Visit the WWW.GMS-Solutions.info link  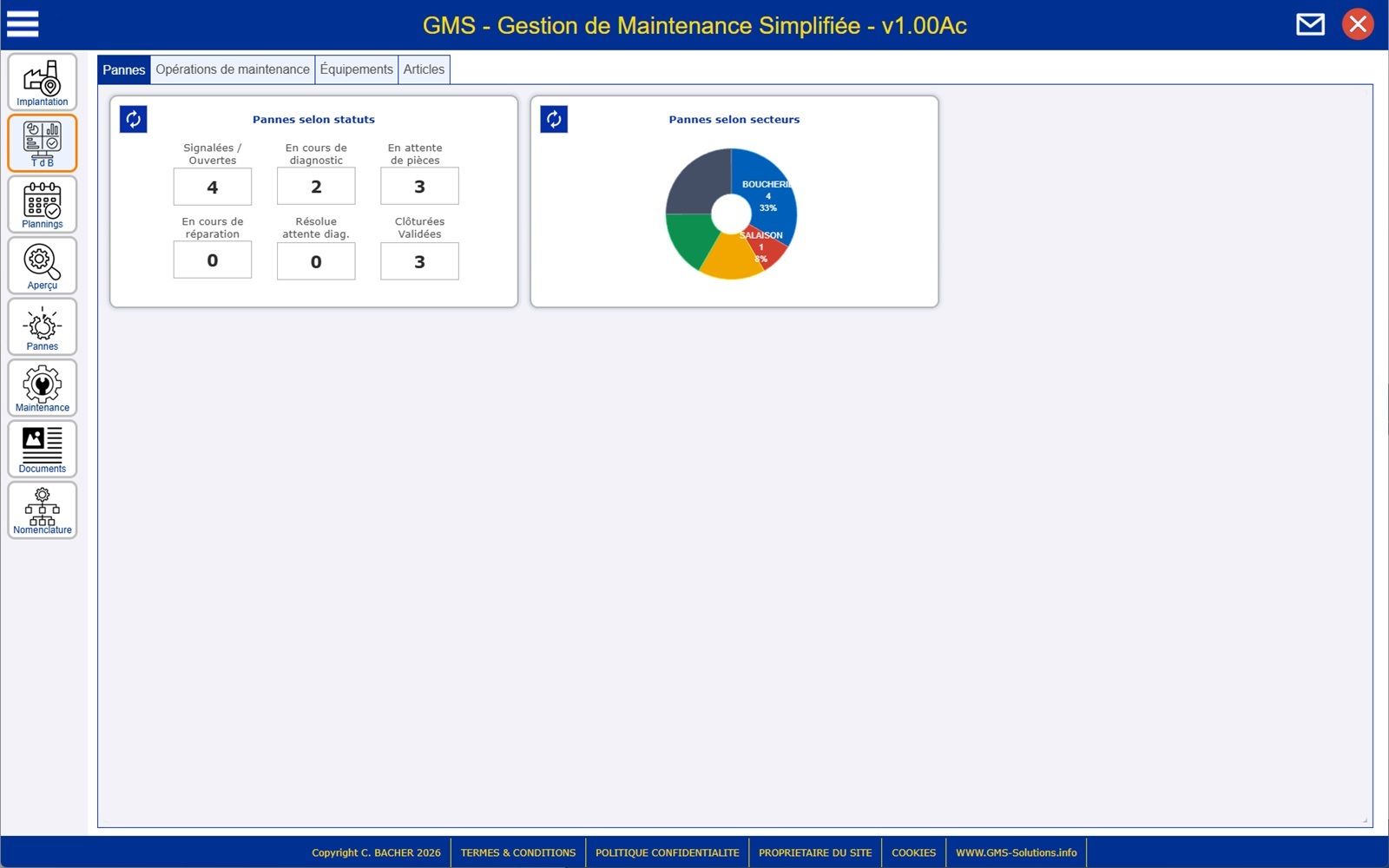[1016, 852]
